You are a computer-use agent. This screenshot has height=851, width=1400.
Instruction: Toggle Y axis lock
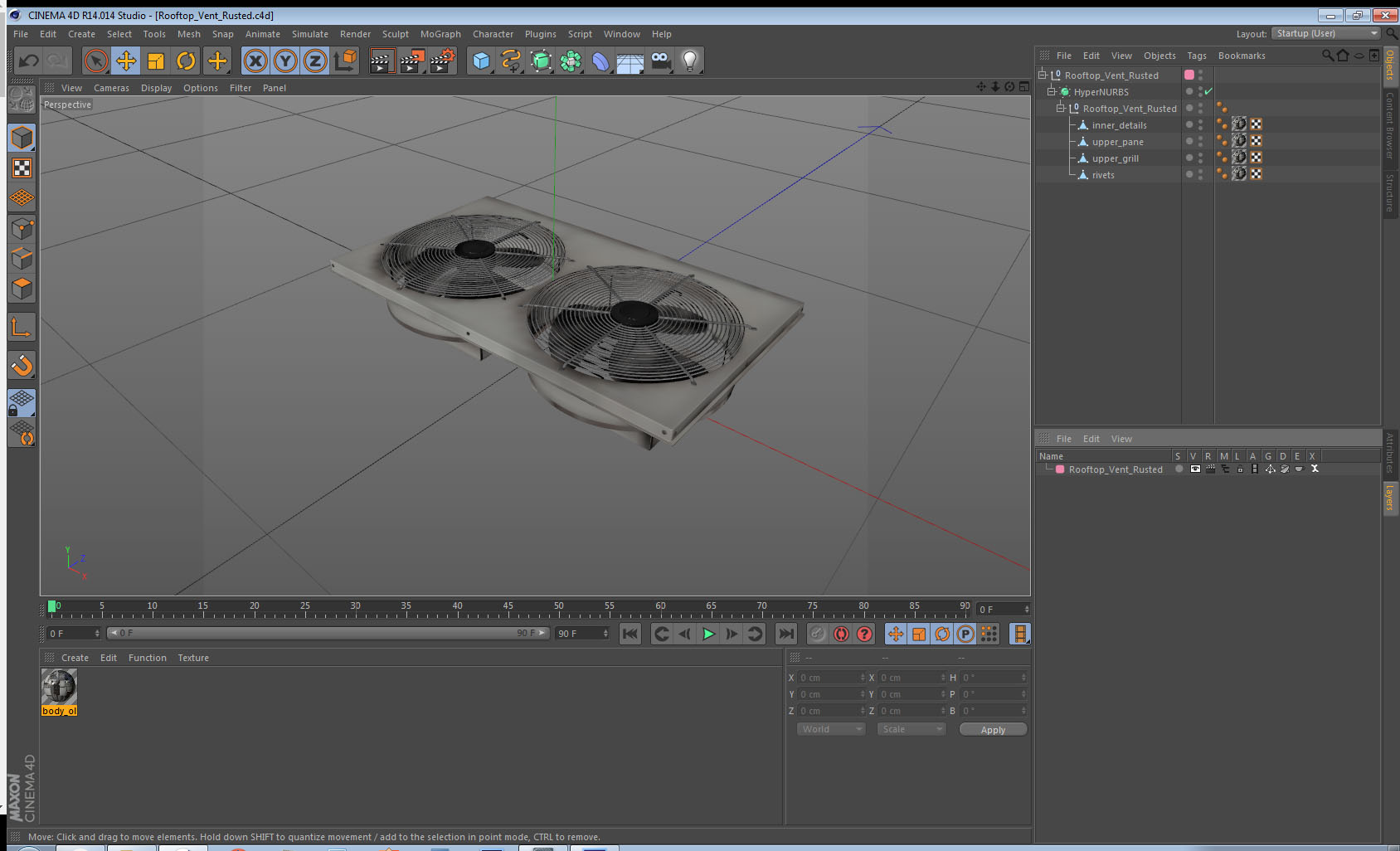tap(285, 61)
